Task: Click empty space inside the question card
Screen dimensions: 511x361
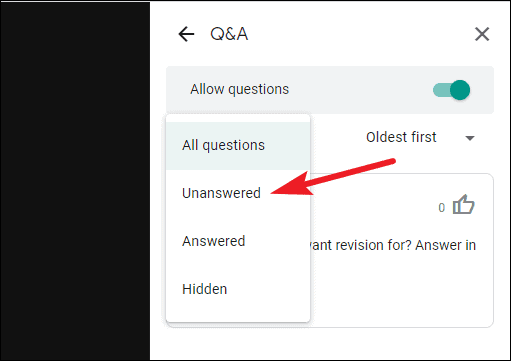Action: (400, 293)
